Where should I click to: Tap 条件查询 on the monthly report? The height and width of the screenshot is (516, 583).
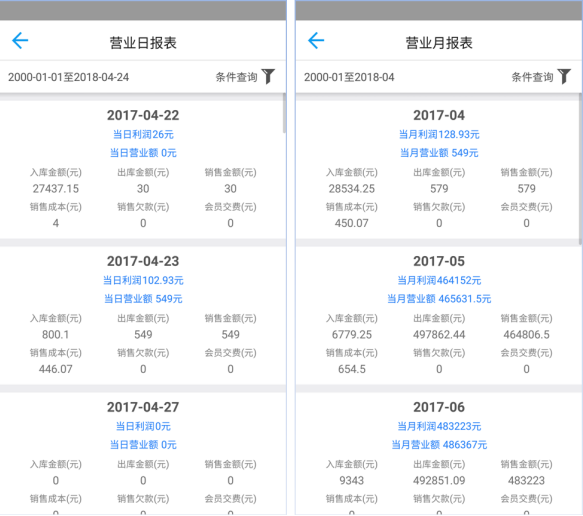[x=532, y=77]
